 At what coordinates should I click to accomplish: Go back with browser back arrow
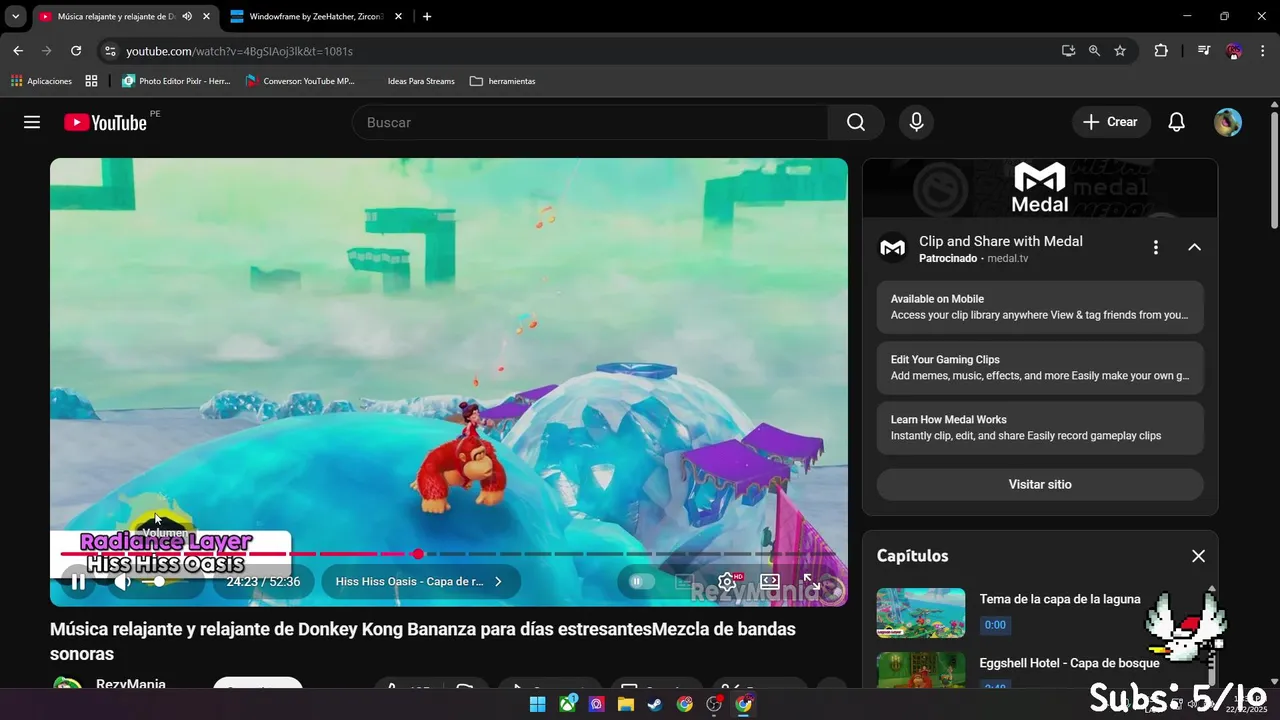click(18, 51)
